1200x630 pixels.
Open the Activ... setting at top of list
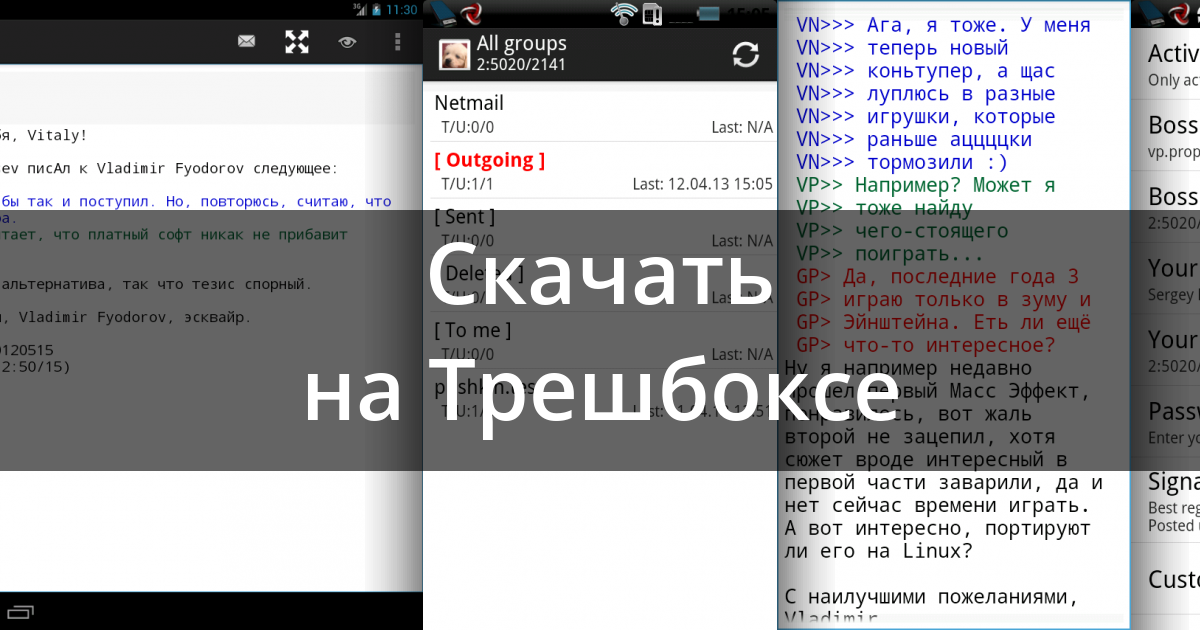[1166, 63]
